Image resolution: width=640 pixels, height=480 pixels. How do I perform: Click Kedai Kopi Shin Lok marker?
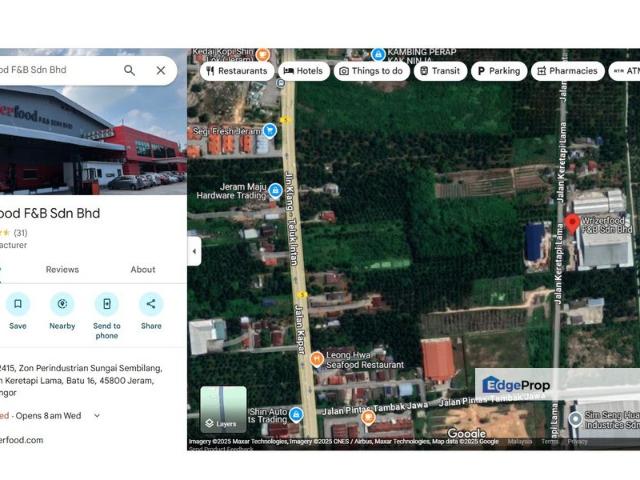pyautogui.click(x=262, y=54)
